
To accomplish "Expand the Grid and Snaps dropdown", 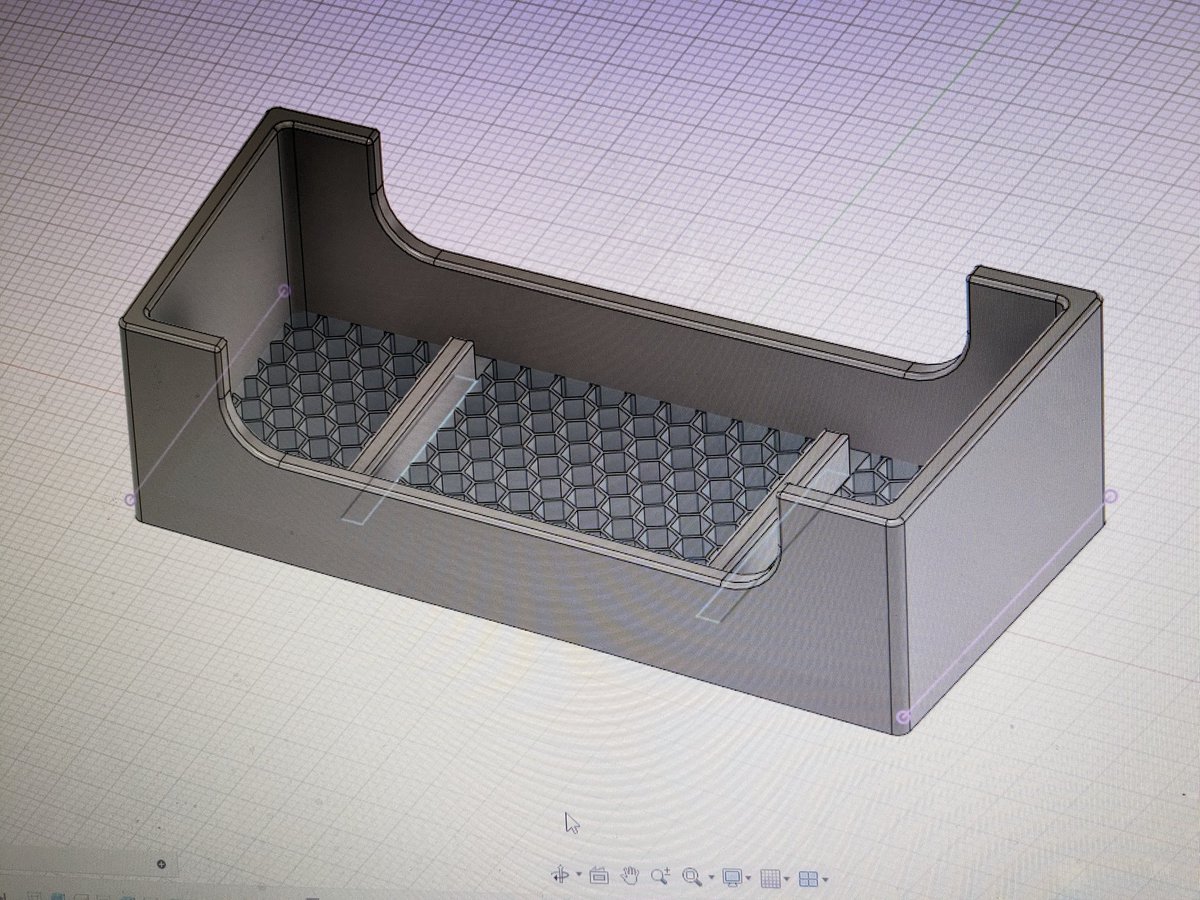I will (787, 877).
